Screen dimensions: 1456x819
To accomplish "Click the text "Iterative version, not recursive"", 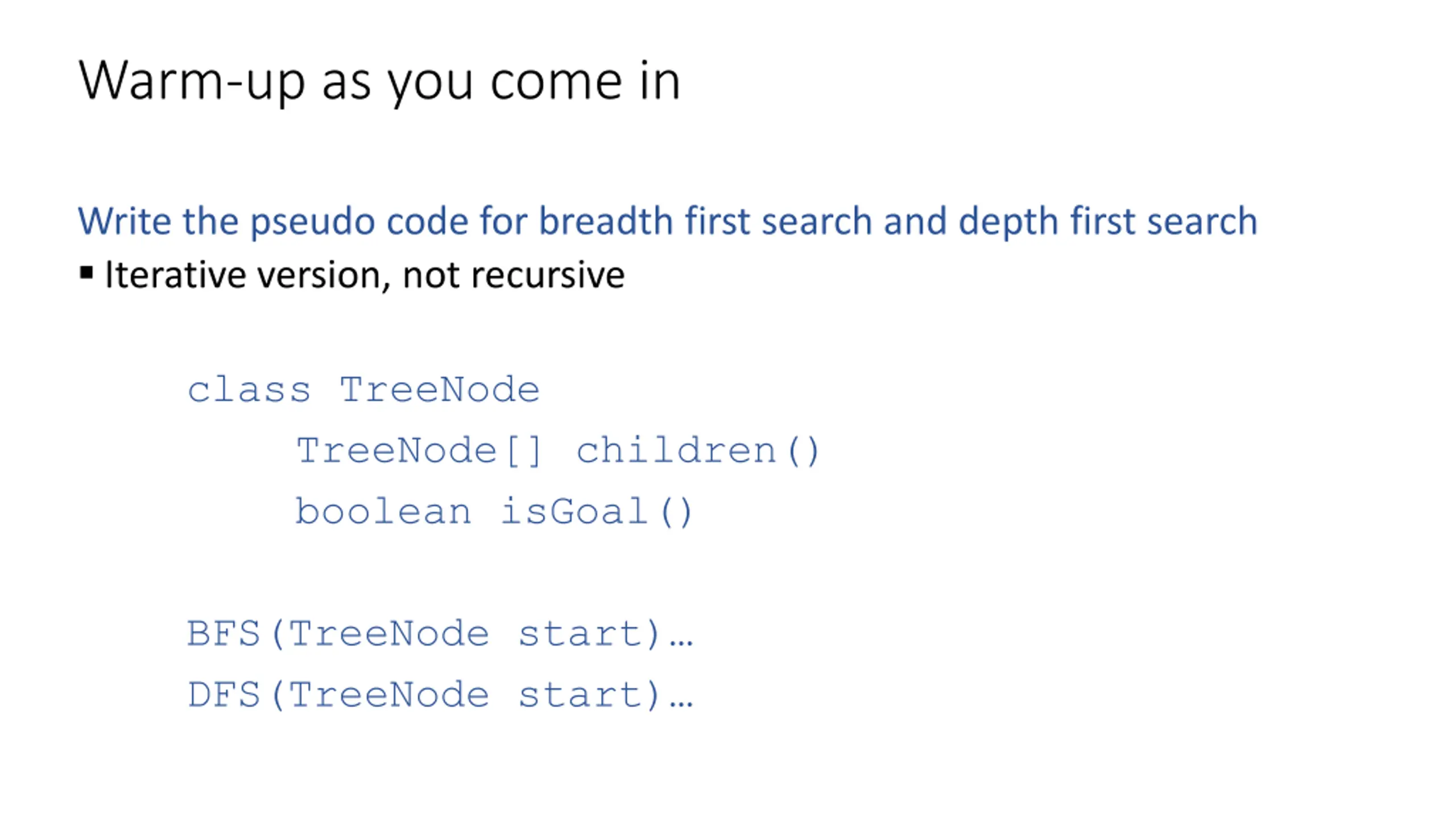I will pos(365,275).
